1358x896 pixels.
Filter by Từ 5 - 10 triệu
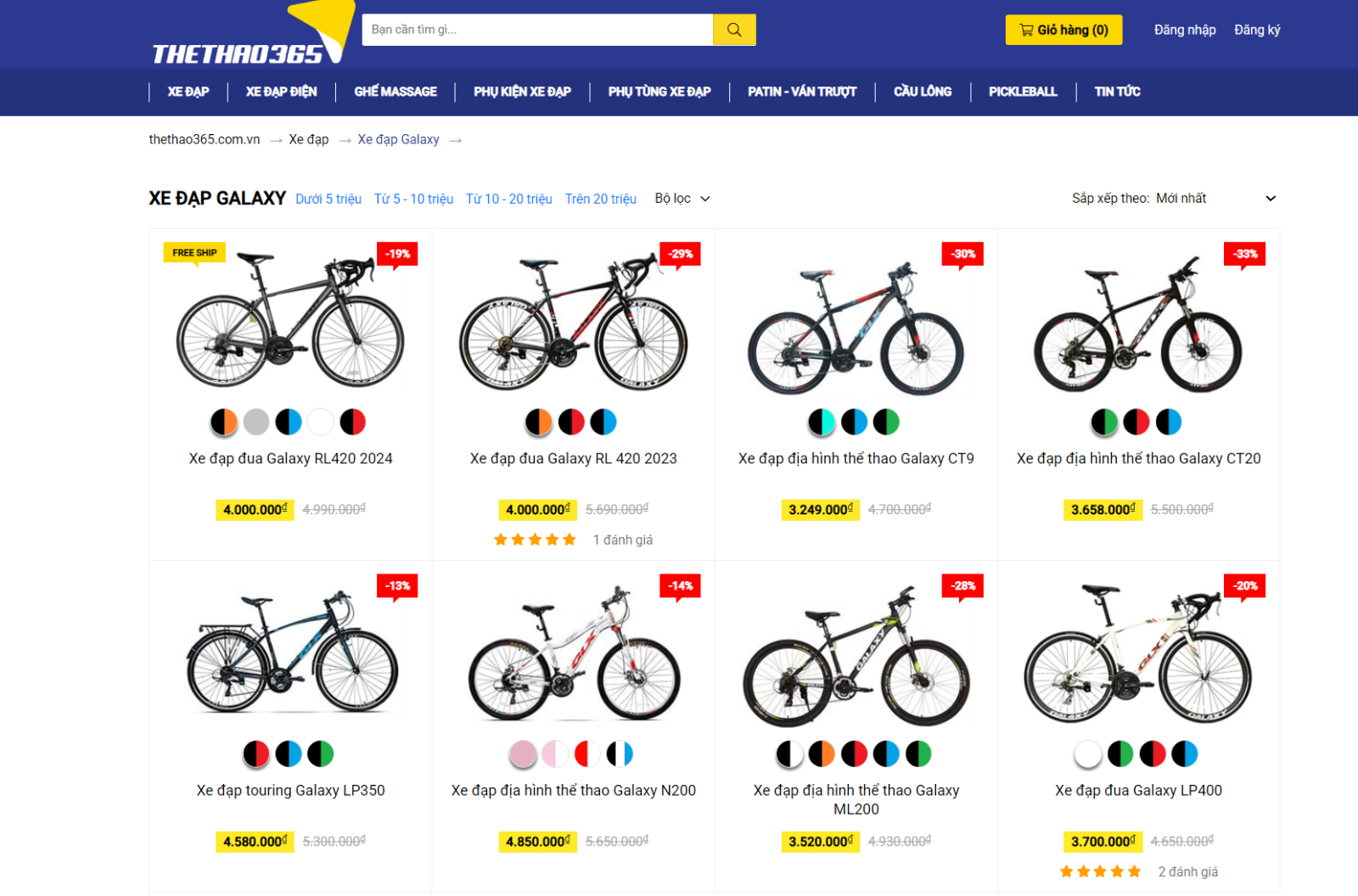click(413, 199)
